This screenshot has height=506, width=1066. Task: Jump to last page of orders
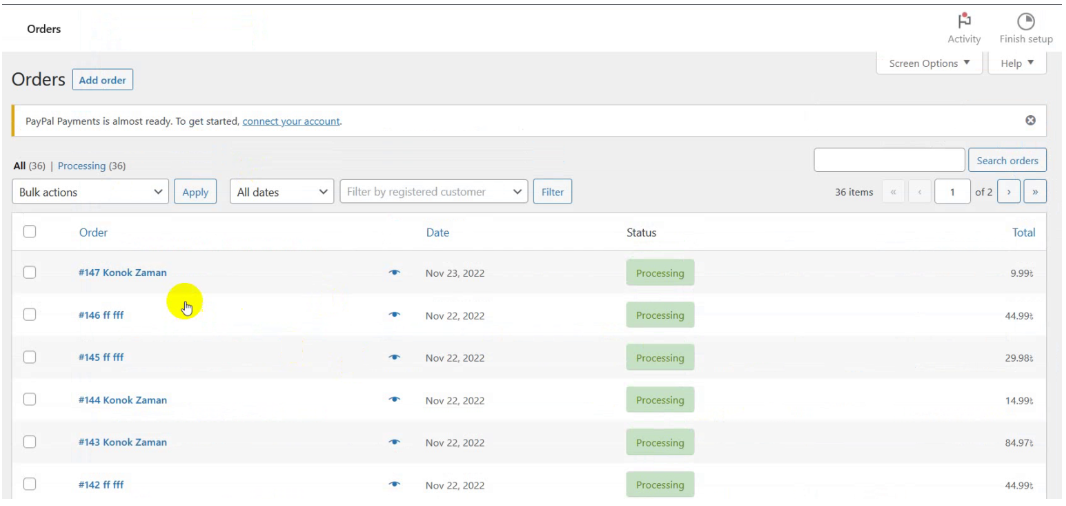(1035, 192)
